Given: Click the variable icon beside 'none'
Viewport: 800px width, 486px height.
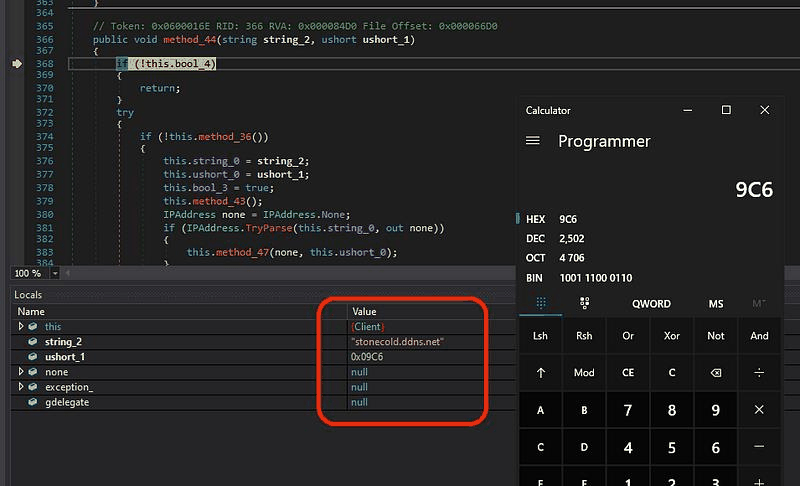Looking at the screenshot, I should (x=33, y=372).
